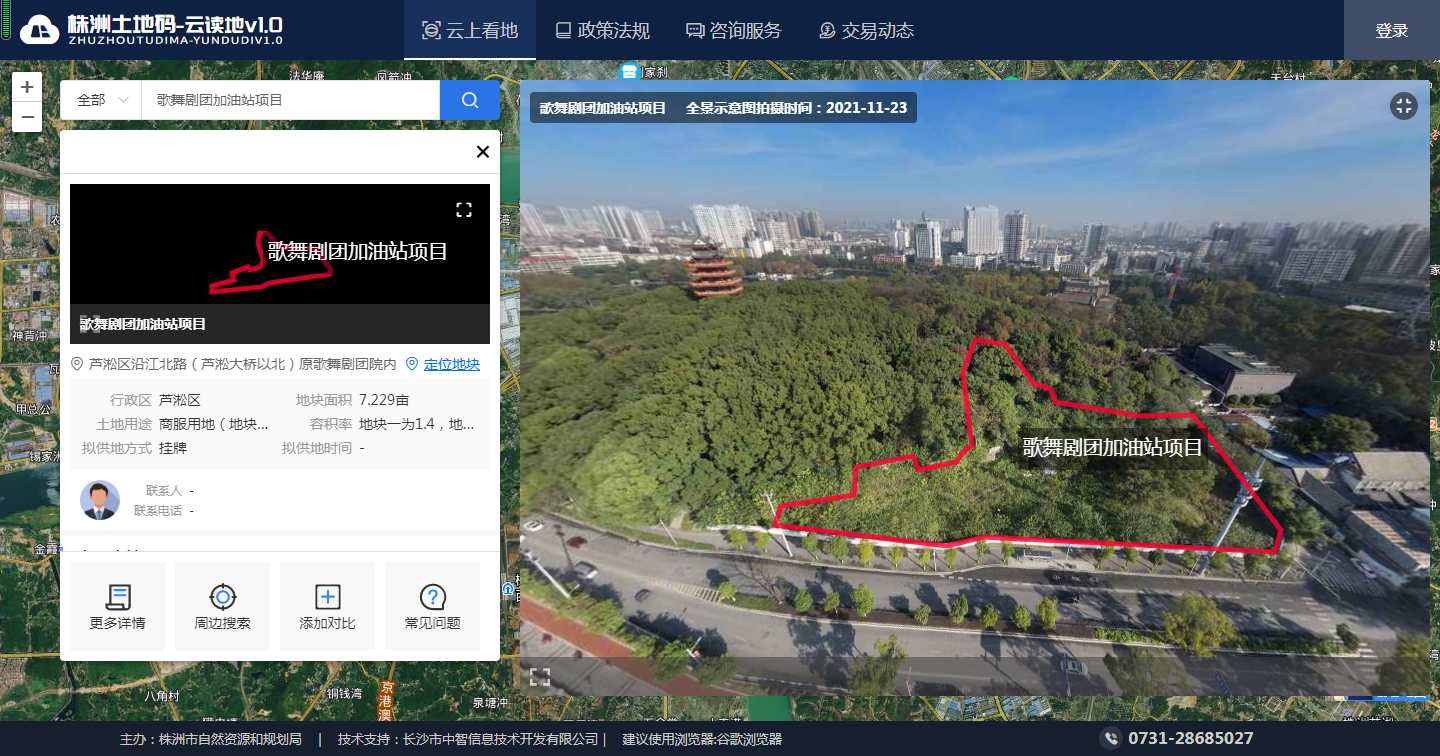The height and width of the screenshot is (756, 1440).
Task: Click 添加对比 to add comparison
Action: click(327, 607)
